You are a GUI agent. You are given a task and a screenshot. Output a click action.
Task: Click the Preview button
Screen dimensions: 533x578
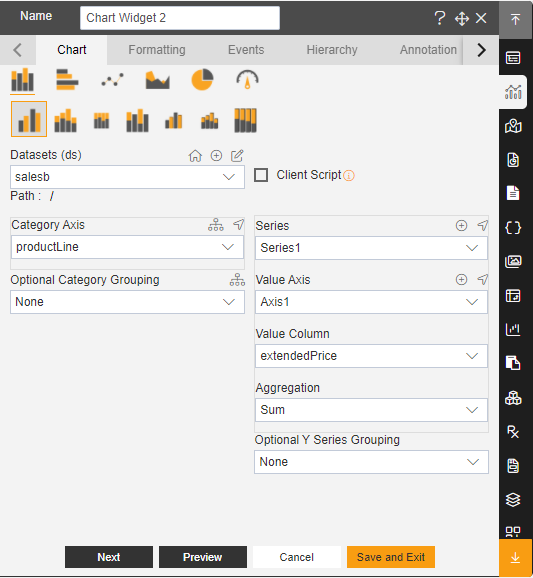[203, 557]
